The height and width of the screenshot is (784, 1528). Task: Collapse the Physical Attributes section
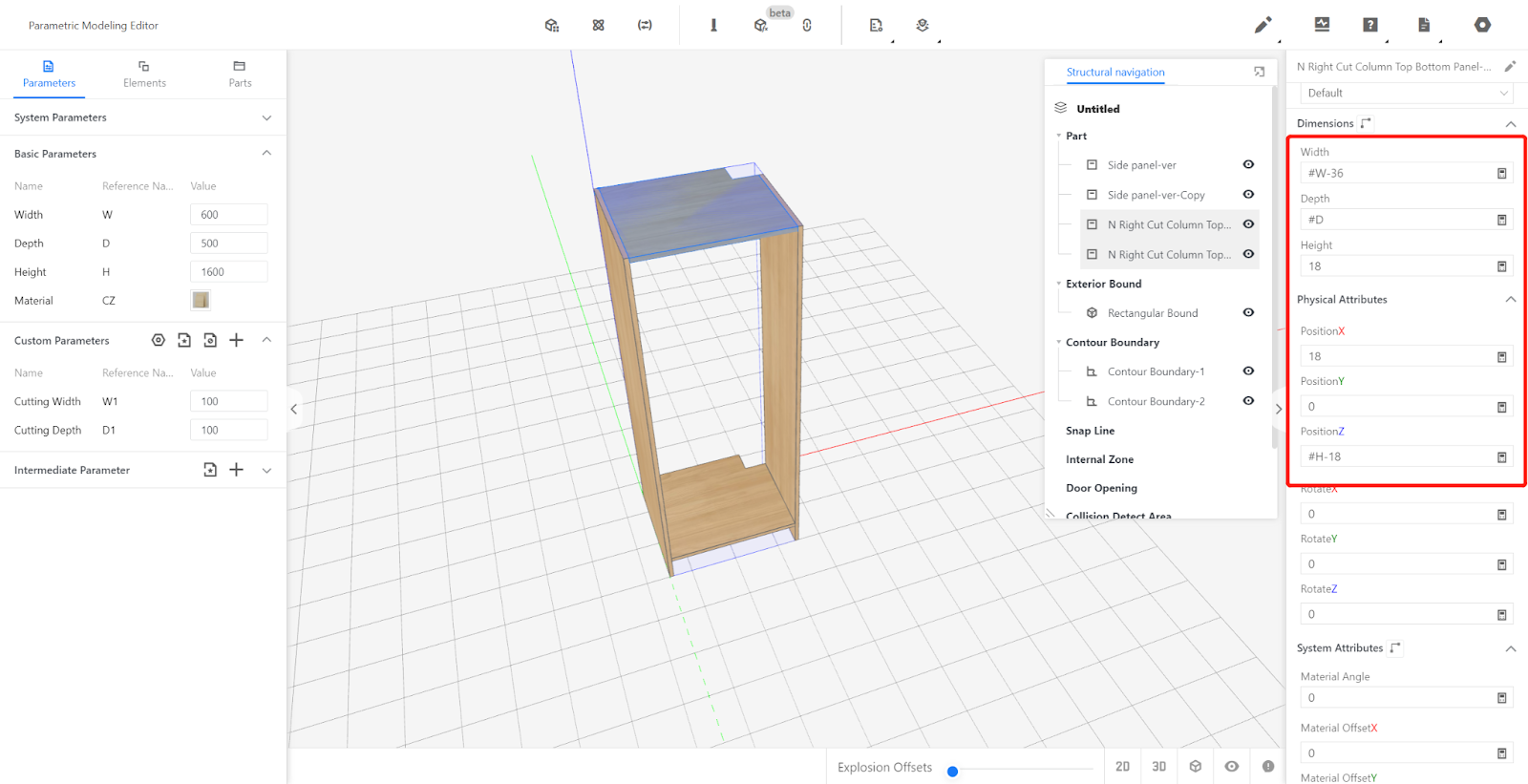pyautogui.click(x=1511, y=299)
